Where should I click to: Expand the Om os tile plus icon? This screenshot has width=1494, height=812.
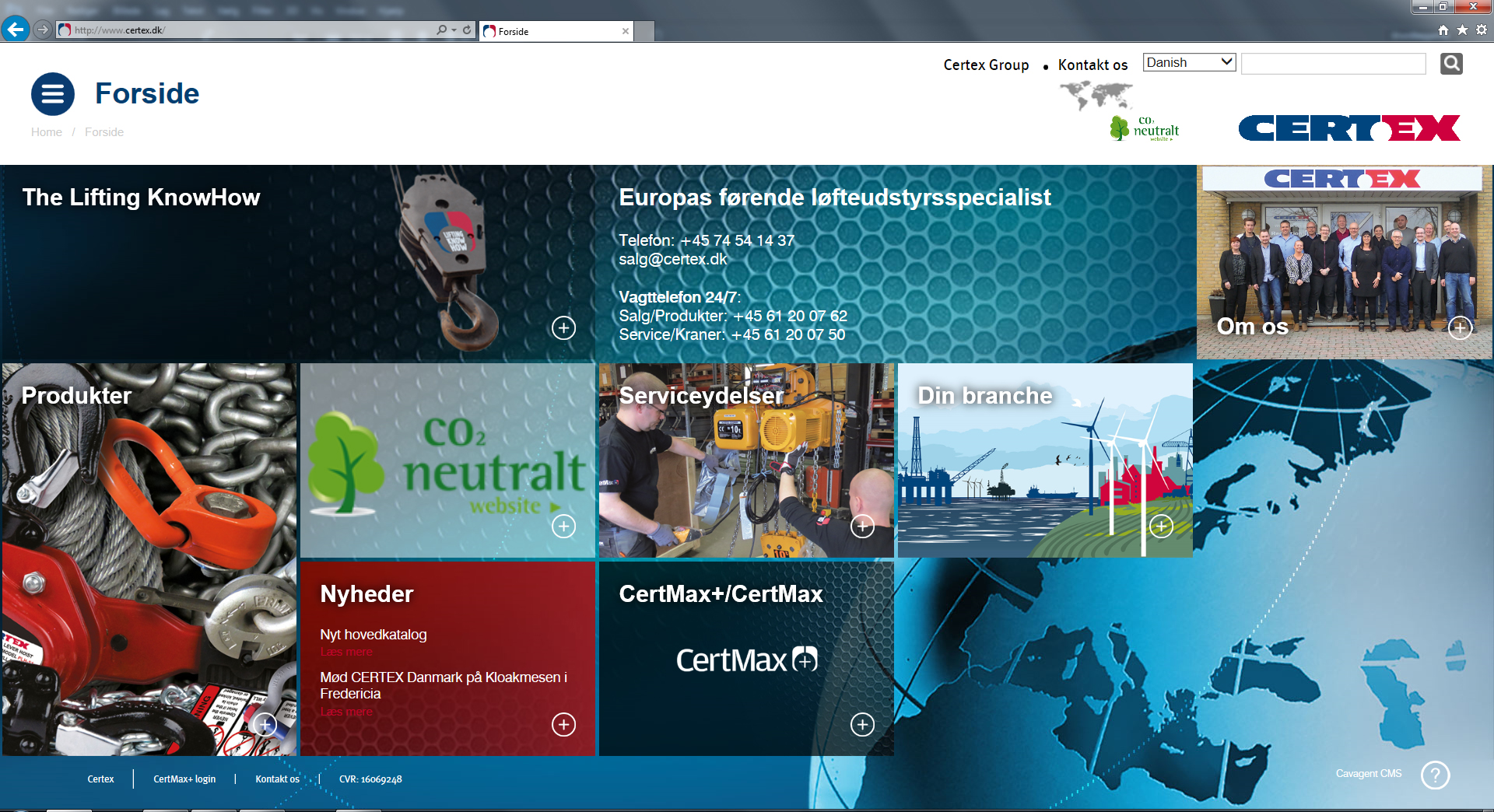coord(1460,327)
